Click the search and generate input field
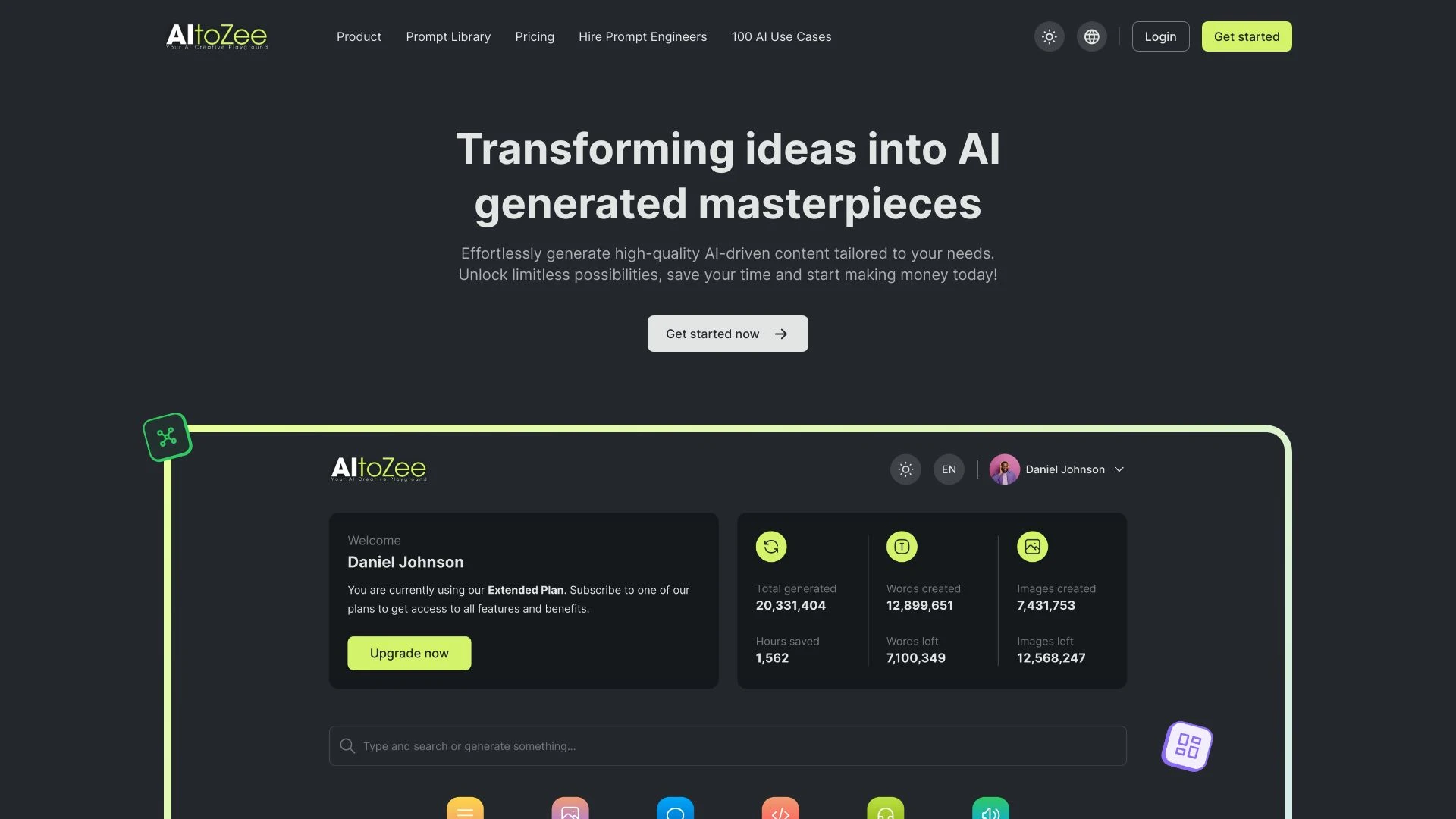 coord(727,745)
